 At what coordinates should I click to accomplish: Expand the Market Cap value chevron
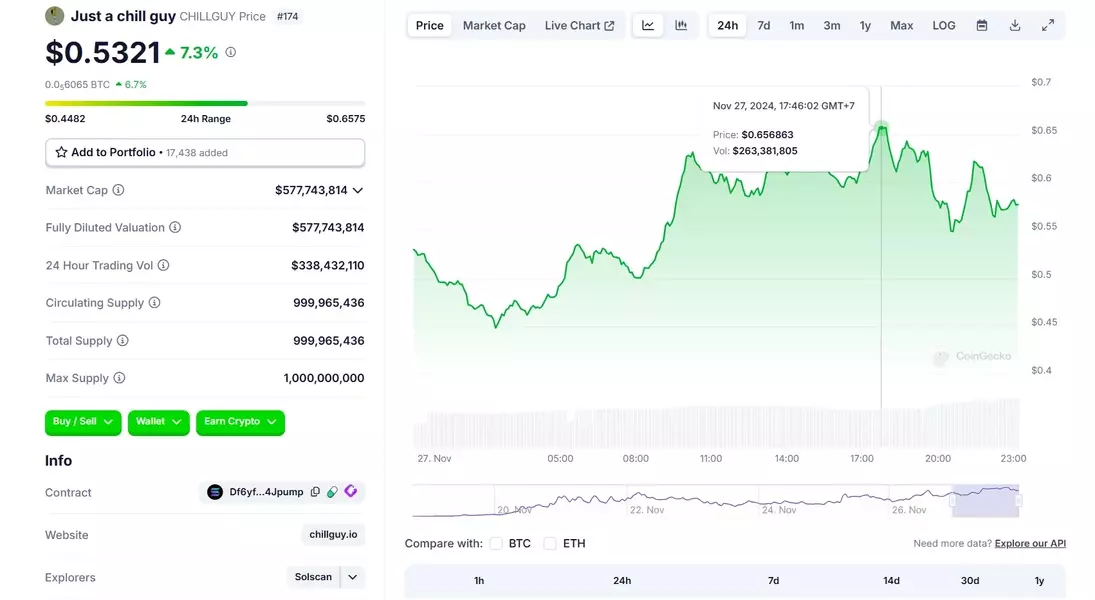pyautogui.click(x=358, y=190)
